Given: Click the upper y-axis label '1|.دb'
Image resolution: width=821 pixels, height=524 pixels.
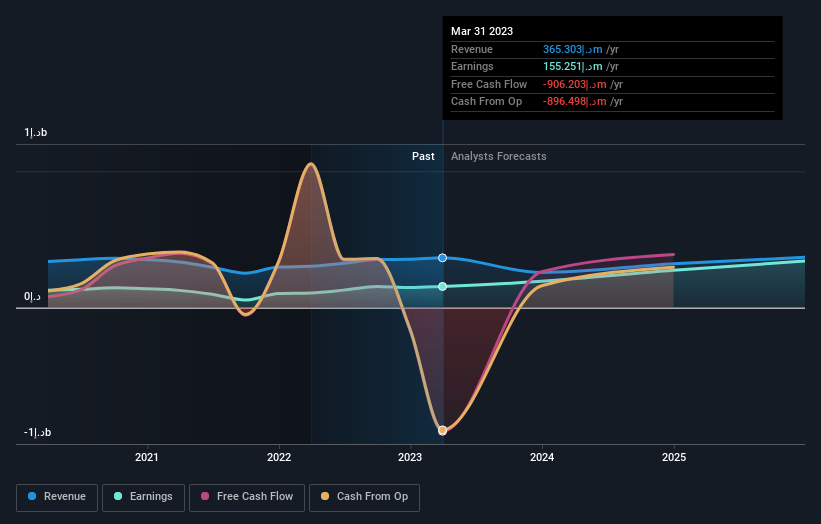Looking at the screenshot, I should coord(36,132).
